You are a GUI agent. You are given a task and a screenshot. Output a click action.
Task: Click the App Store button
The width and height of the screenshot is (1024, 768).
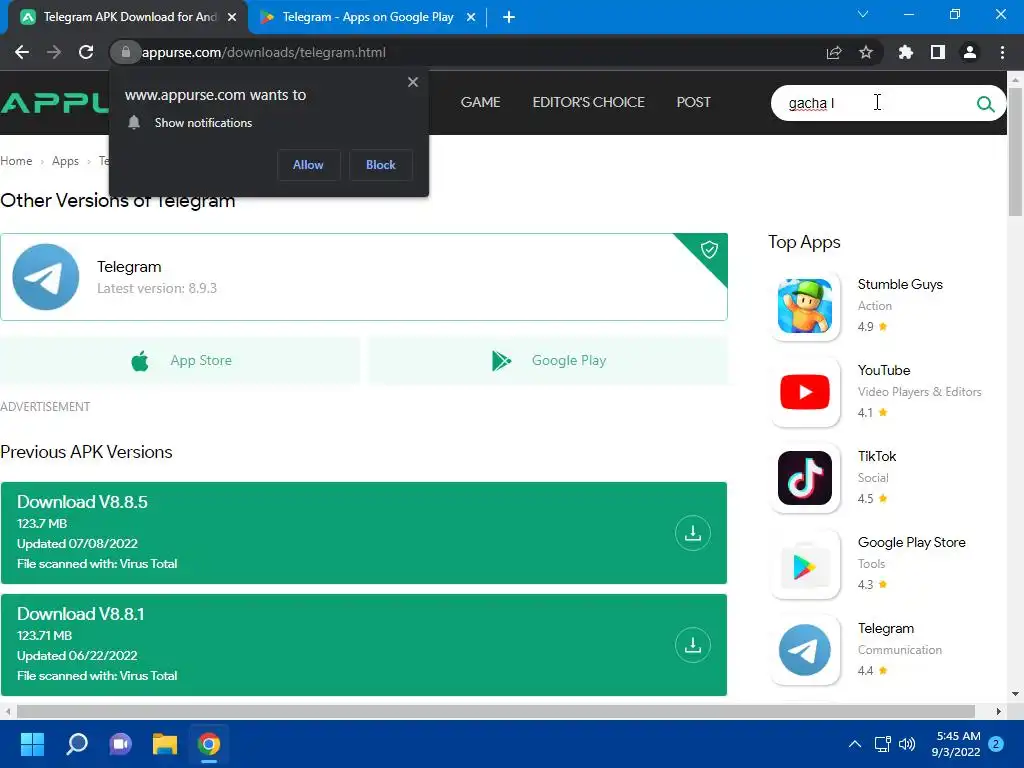(180, 360)
